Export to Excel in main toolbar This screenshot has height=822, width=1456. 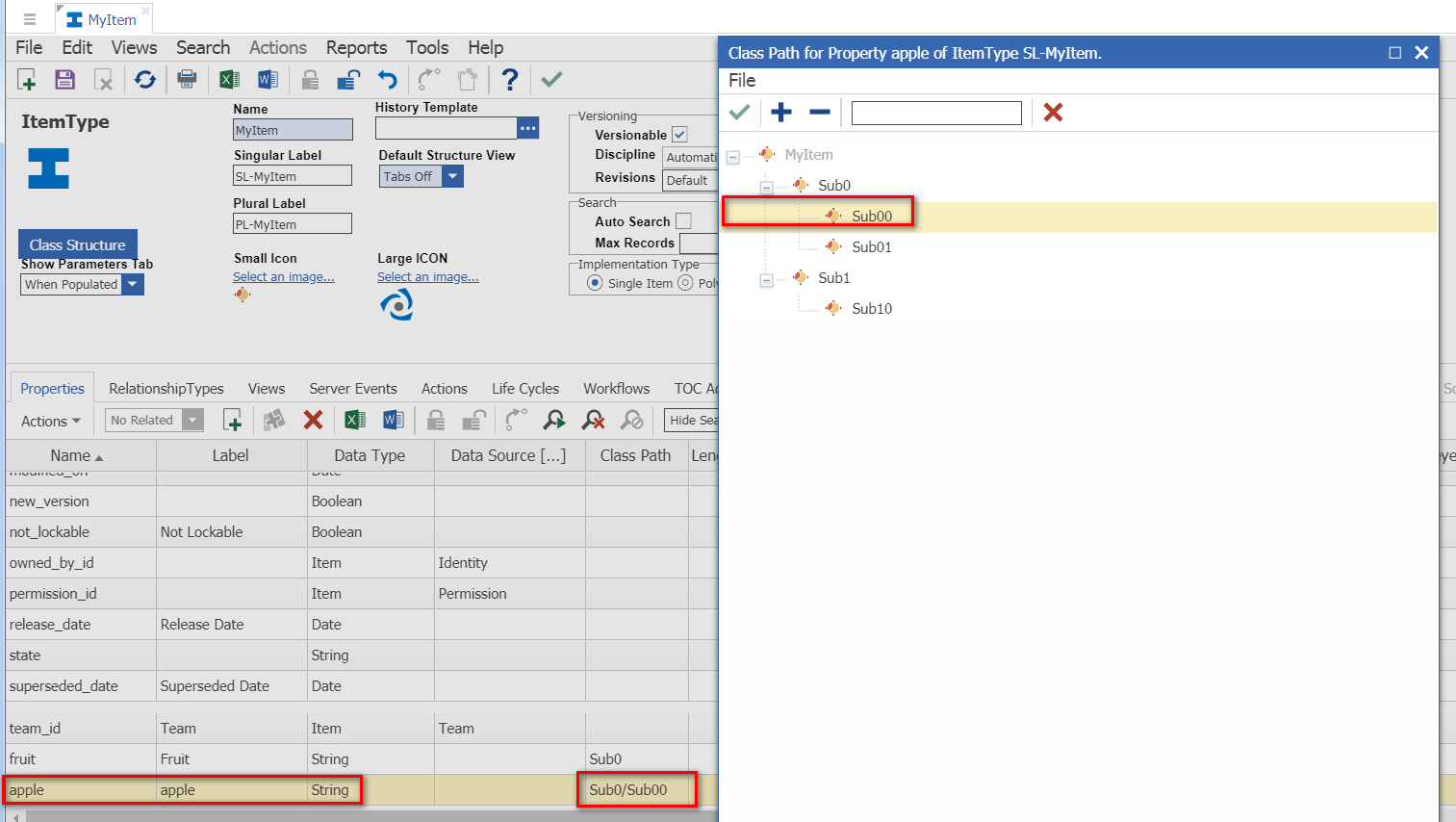[229, 80]
